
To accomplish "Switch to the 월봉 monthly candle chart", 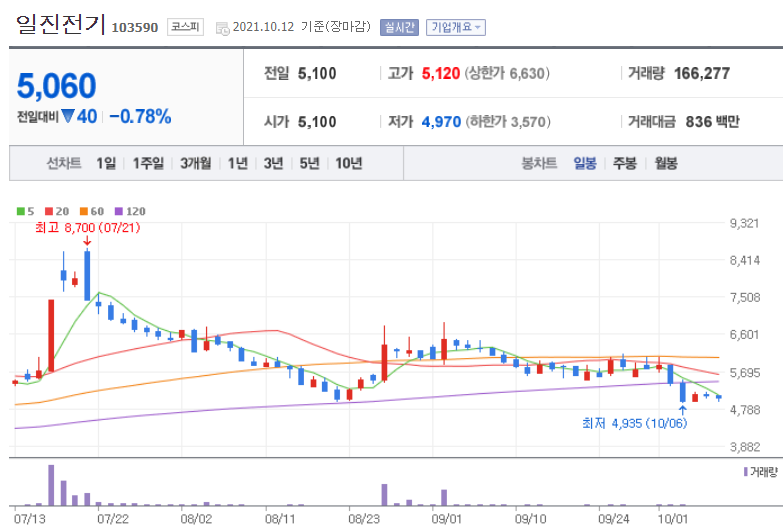I will click(666, 163).
